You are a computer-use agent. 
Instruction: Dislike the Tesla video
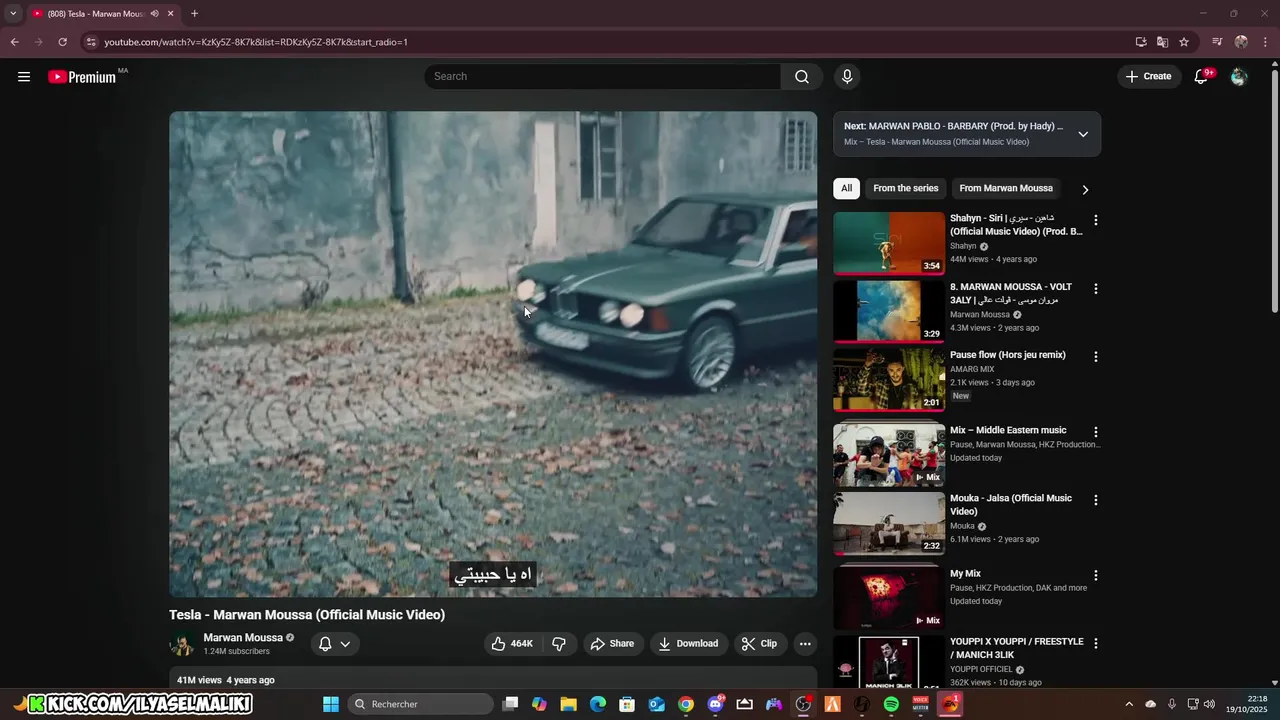[x=559, y=644]
